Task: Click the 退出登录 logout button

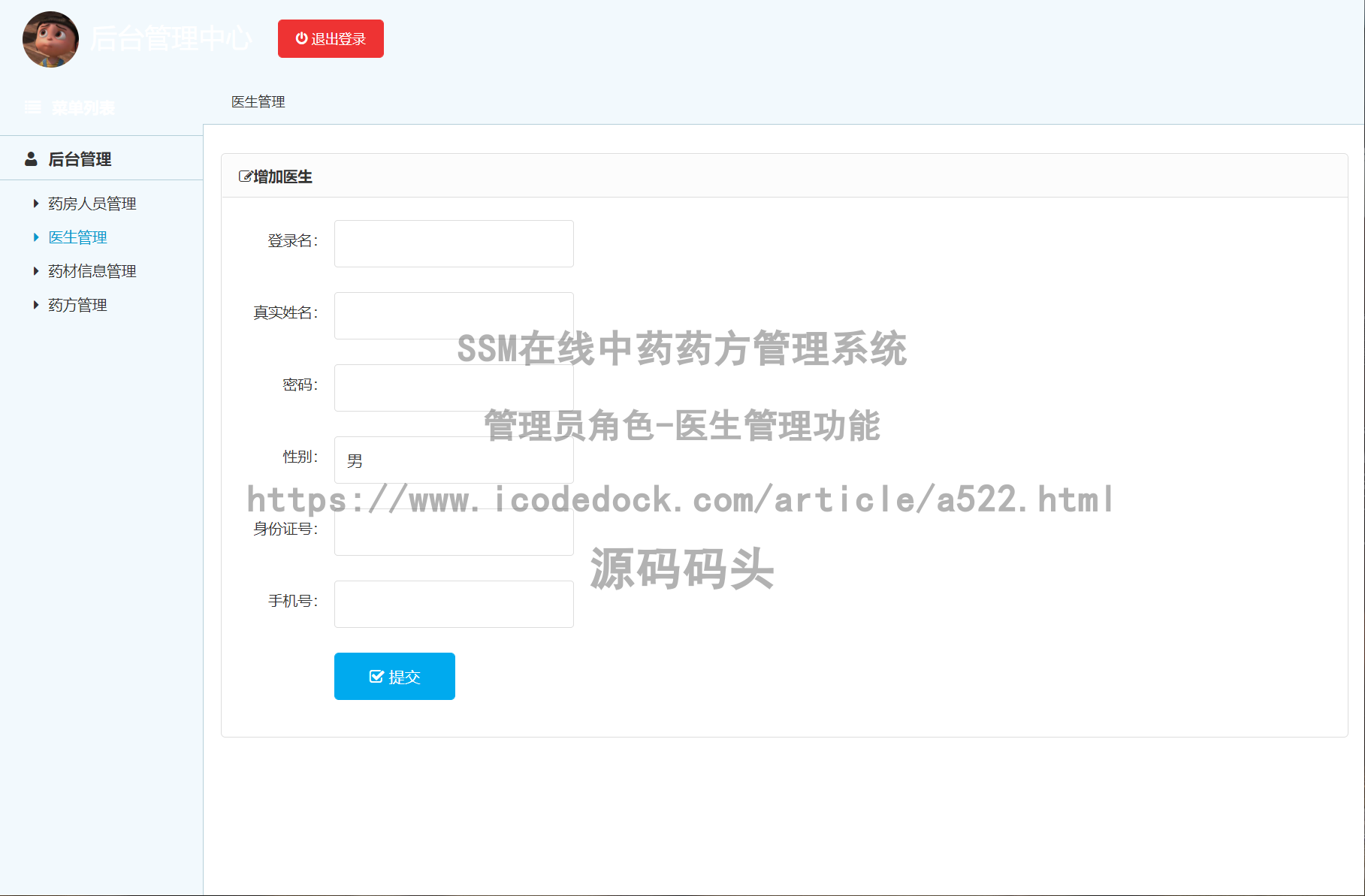Action: point(331,39)
